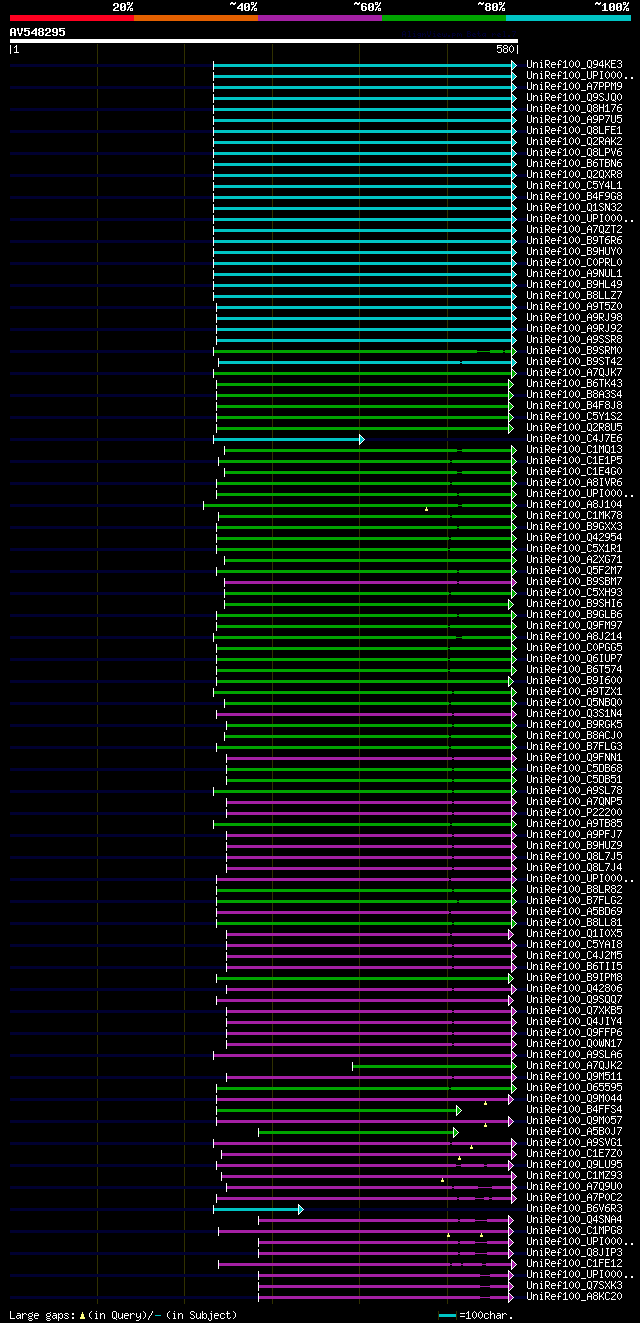The height and width of the screenshot is (1323, 640).
Task: Open hit UniRef100_A5B0J7
Action: coord(574,1132)
